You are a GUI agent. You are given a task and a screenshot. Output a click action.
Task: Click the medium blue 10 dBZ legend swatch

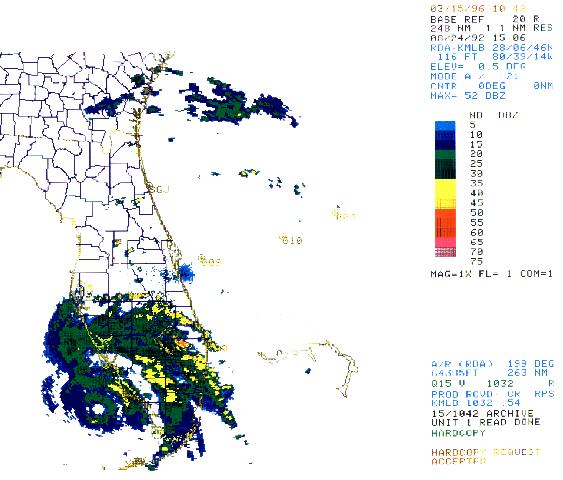click(x=445, y=135)
